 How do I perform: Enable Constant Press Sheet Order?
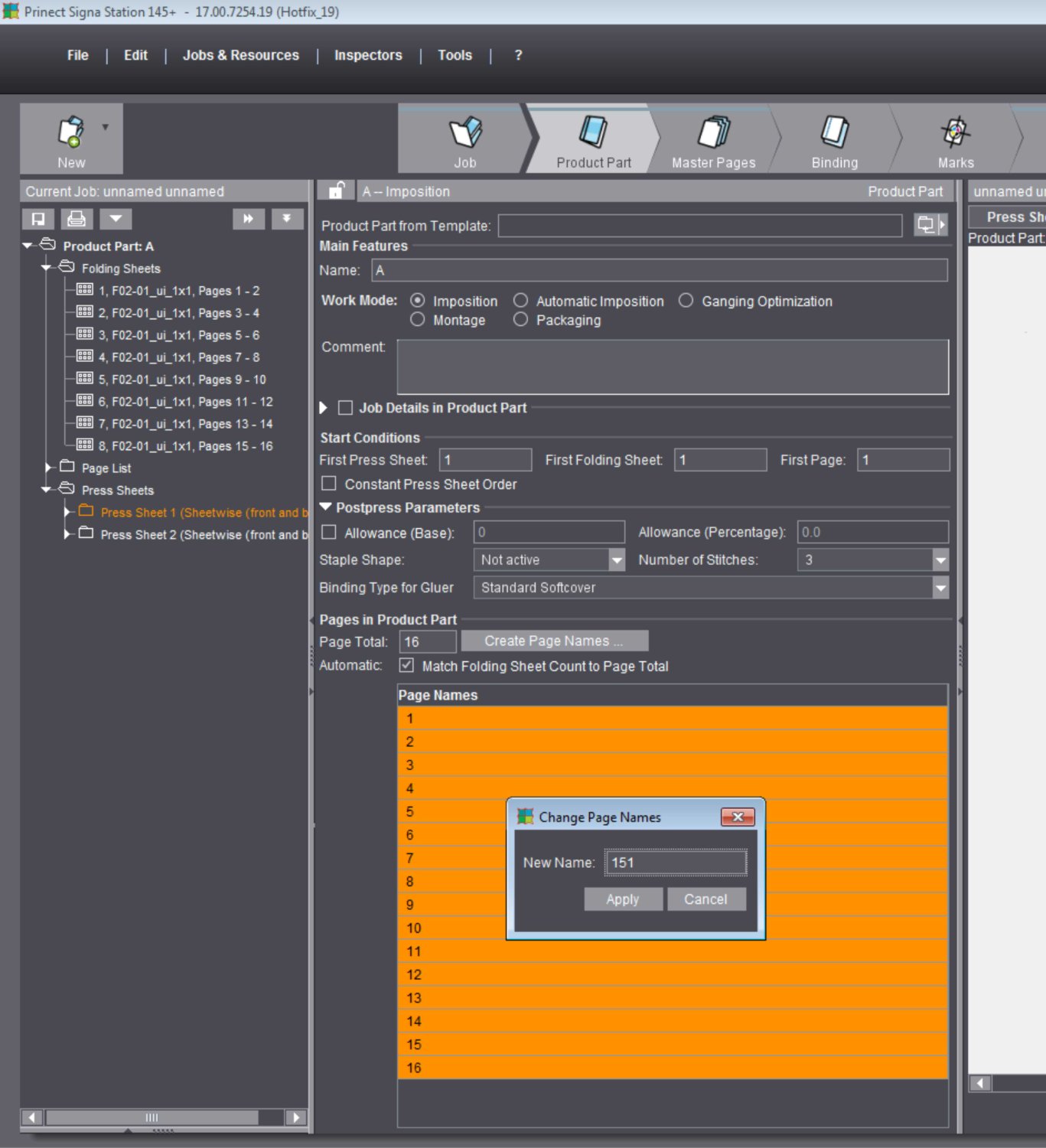[x=329, y=484]
